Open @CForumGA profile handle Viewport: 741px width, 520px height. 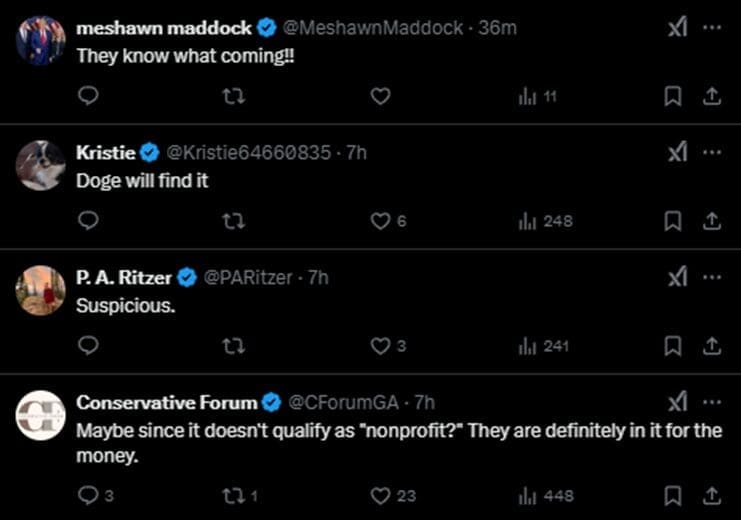tap(346, 402)
